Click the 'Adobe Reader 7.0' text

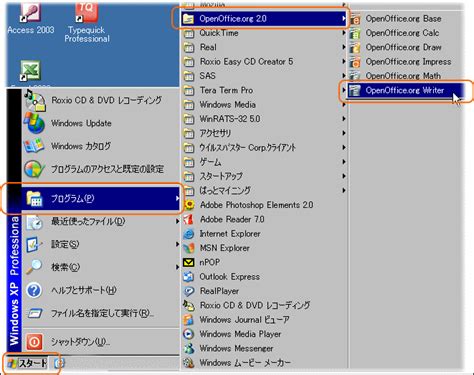pyautogui.click(x=232, y=219)
